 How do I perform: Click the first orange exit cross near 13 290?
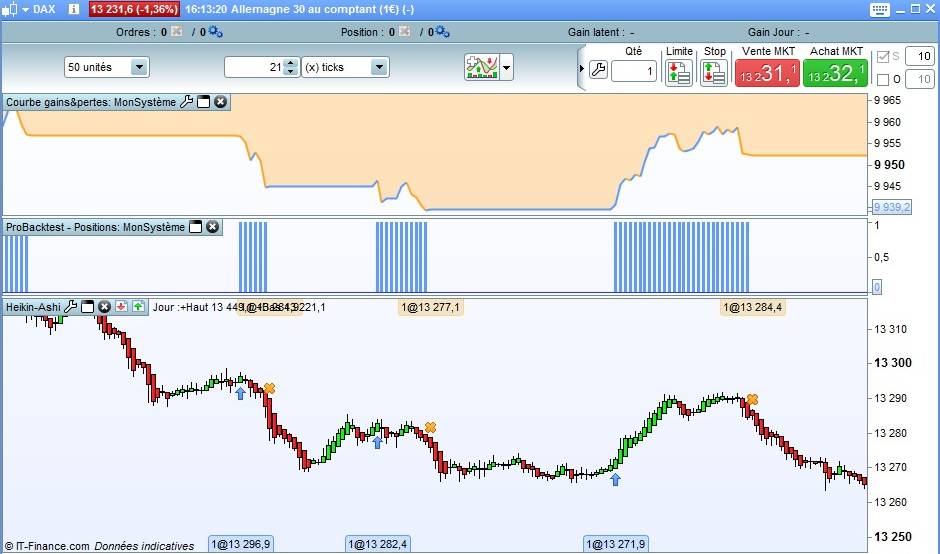pos(269,389)
